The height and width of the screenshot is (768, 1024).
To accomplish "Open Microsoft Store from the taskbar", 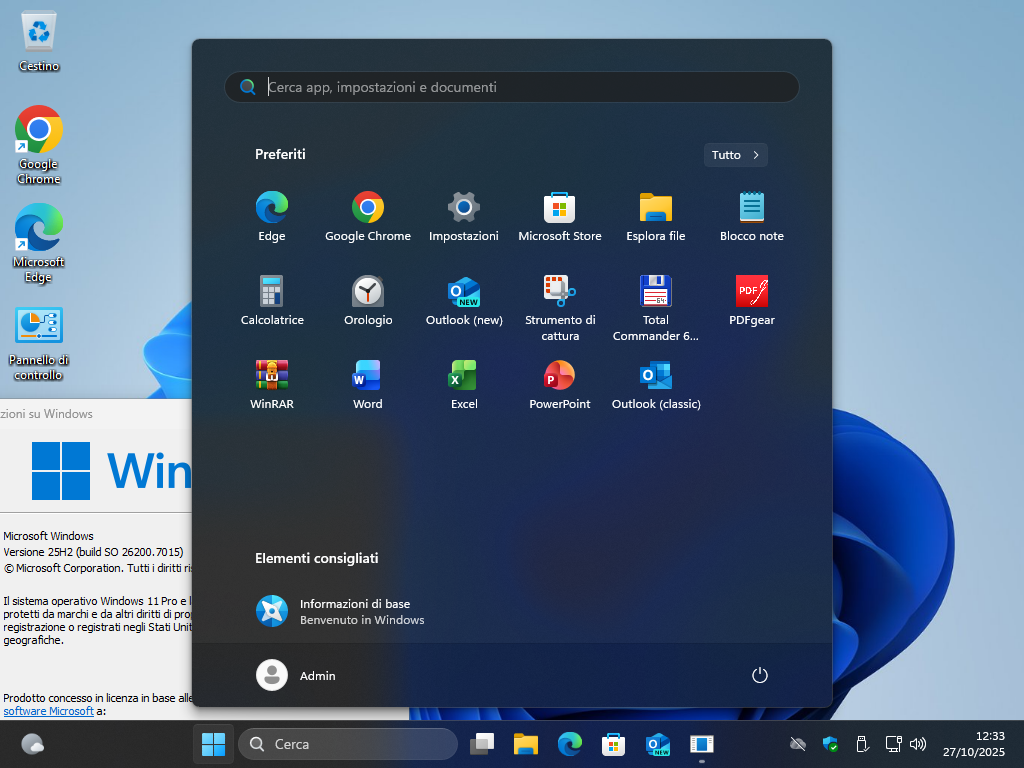I will click(613, 744).
